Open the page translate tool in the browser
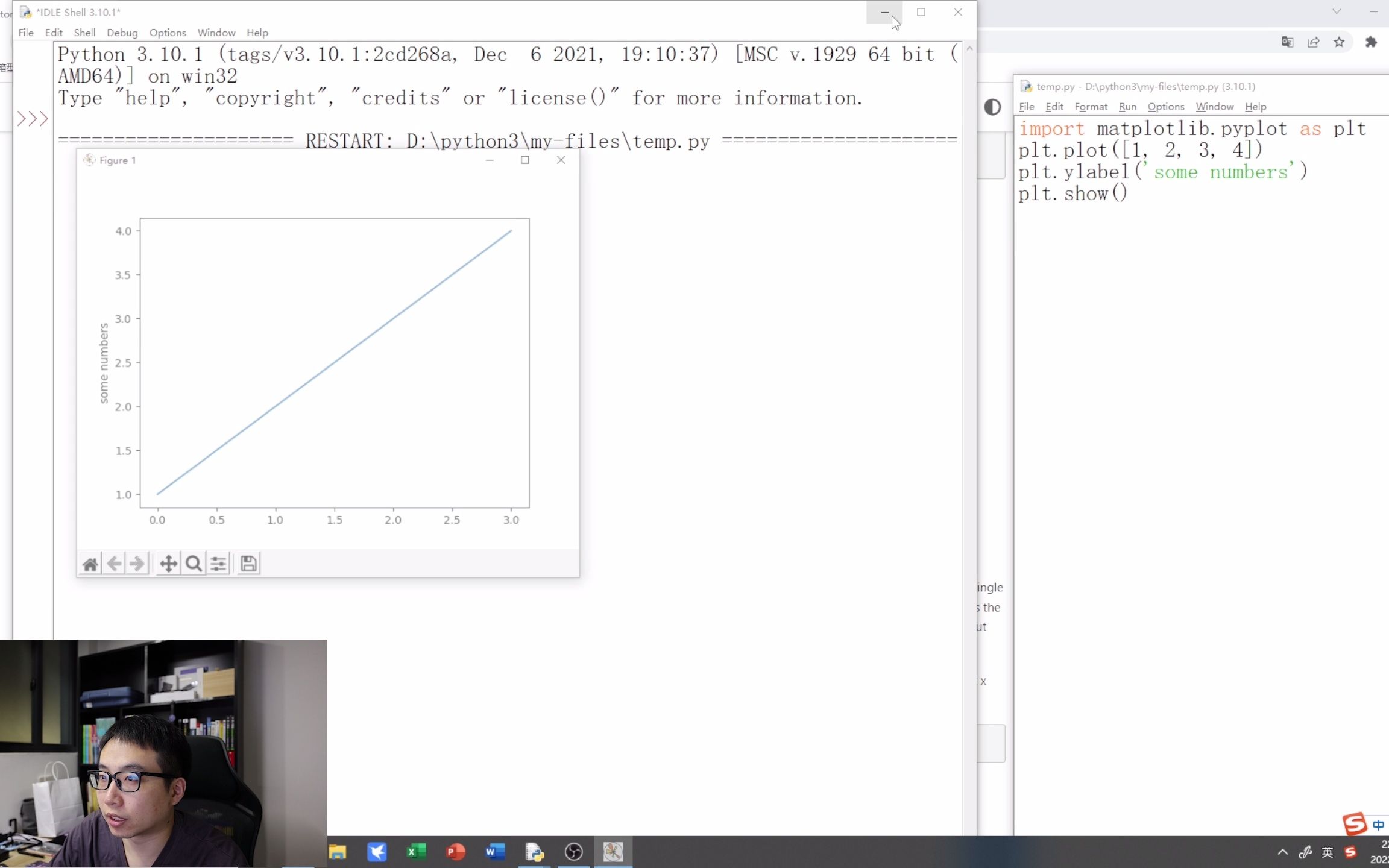 [1287, 42]
